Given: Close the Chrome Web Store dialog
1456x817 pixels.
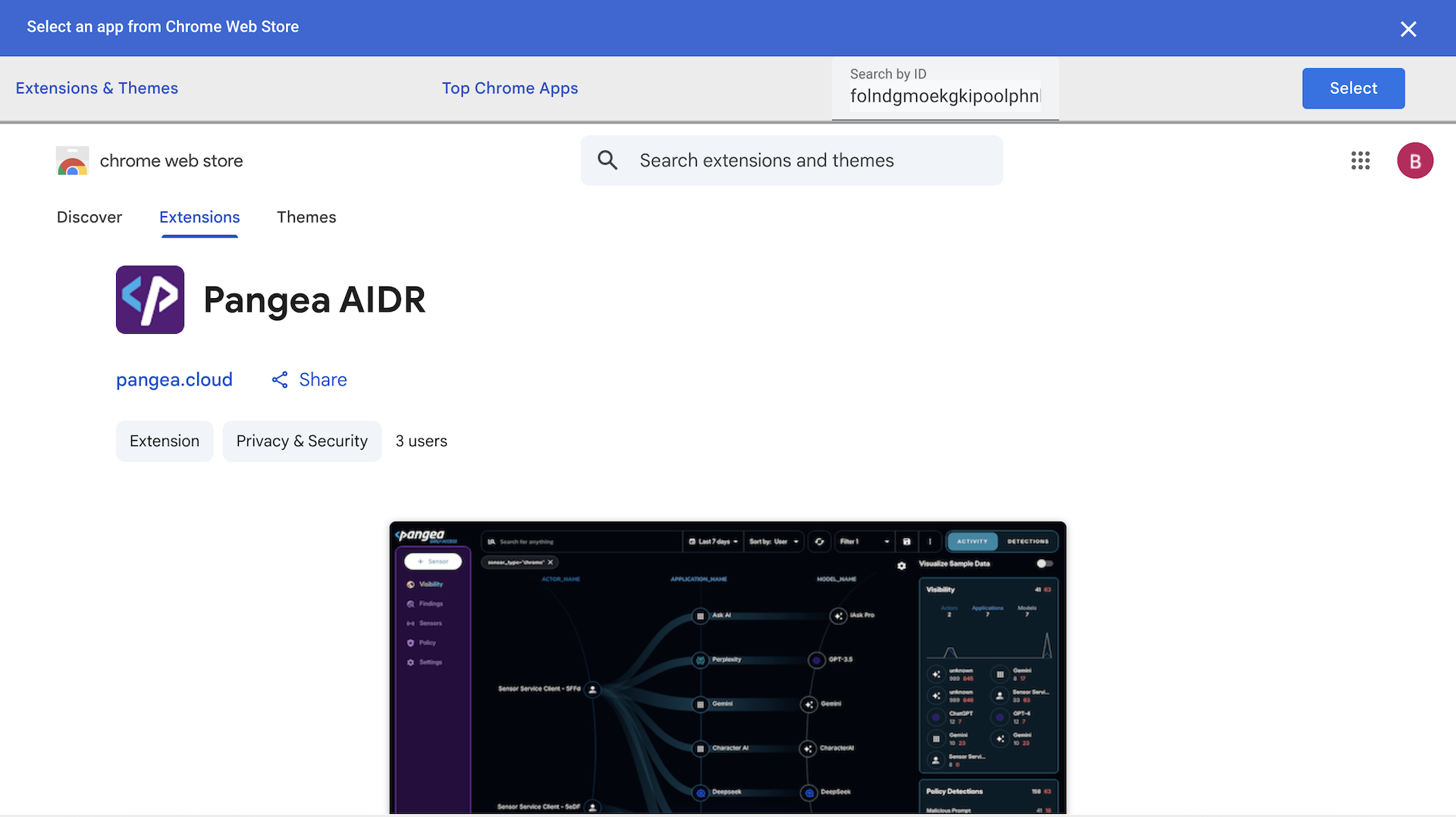Looking at the screenshot, I should click(x=1408, y=29).
